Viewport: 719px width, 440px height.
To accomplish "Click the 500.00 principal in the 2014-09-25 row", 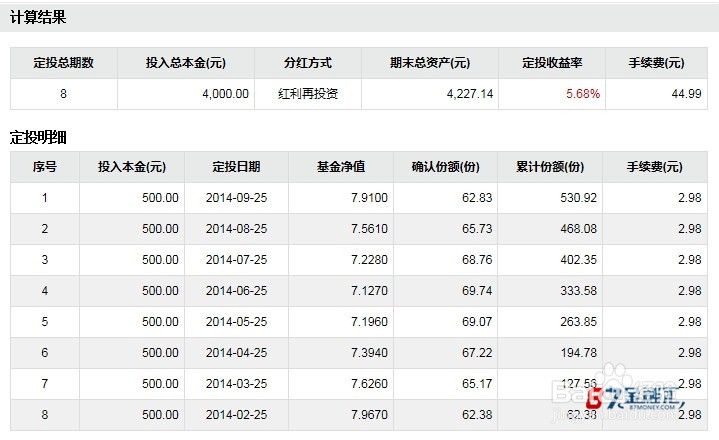I will pyautogui.click(x=160, y=198).
